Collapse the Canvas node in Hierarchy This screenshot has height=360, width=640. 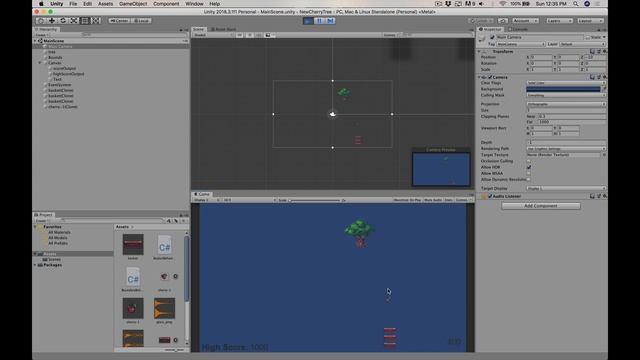(x=40, y=63)
